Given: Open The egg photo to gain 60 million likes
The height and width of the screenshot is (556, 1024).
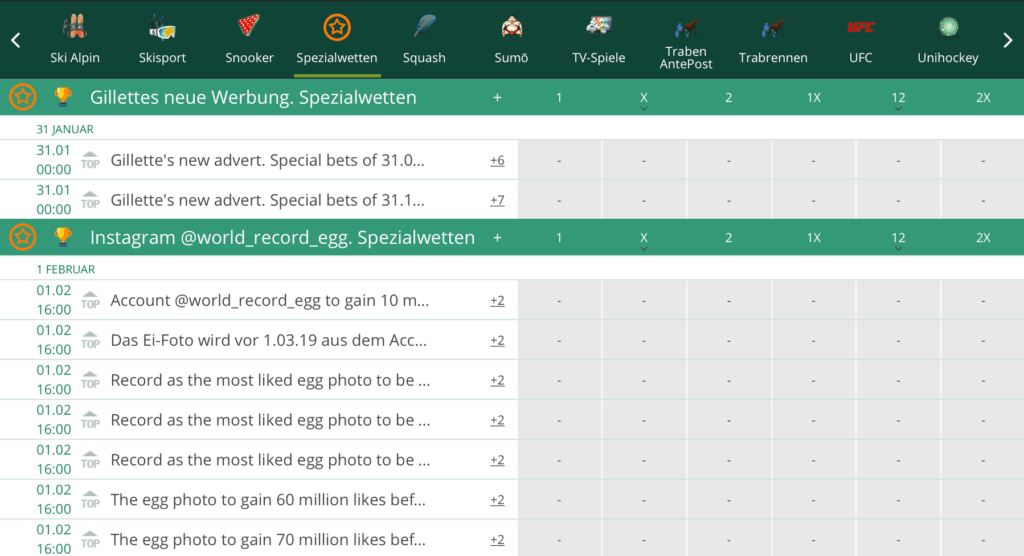Looking at the screenshot, I should [269, 500].
